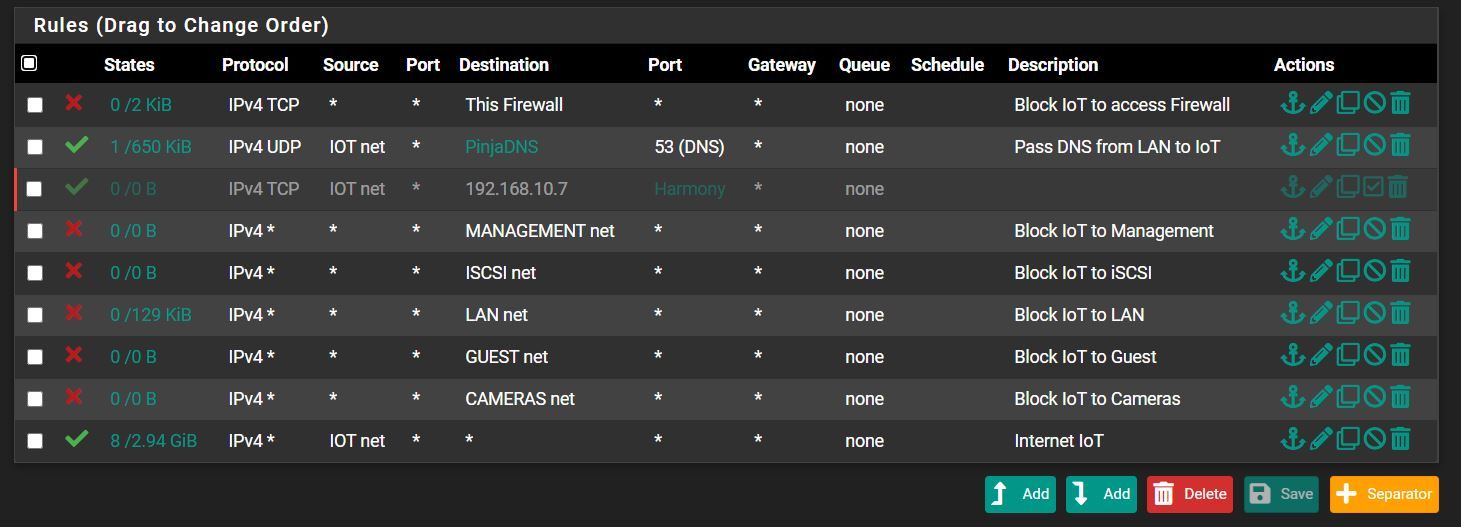
Task: Edit the Block IoT to Guest rule
Action: 1320,355
